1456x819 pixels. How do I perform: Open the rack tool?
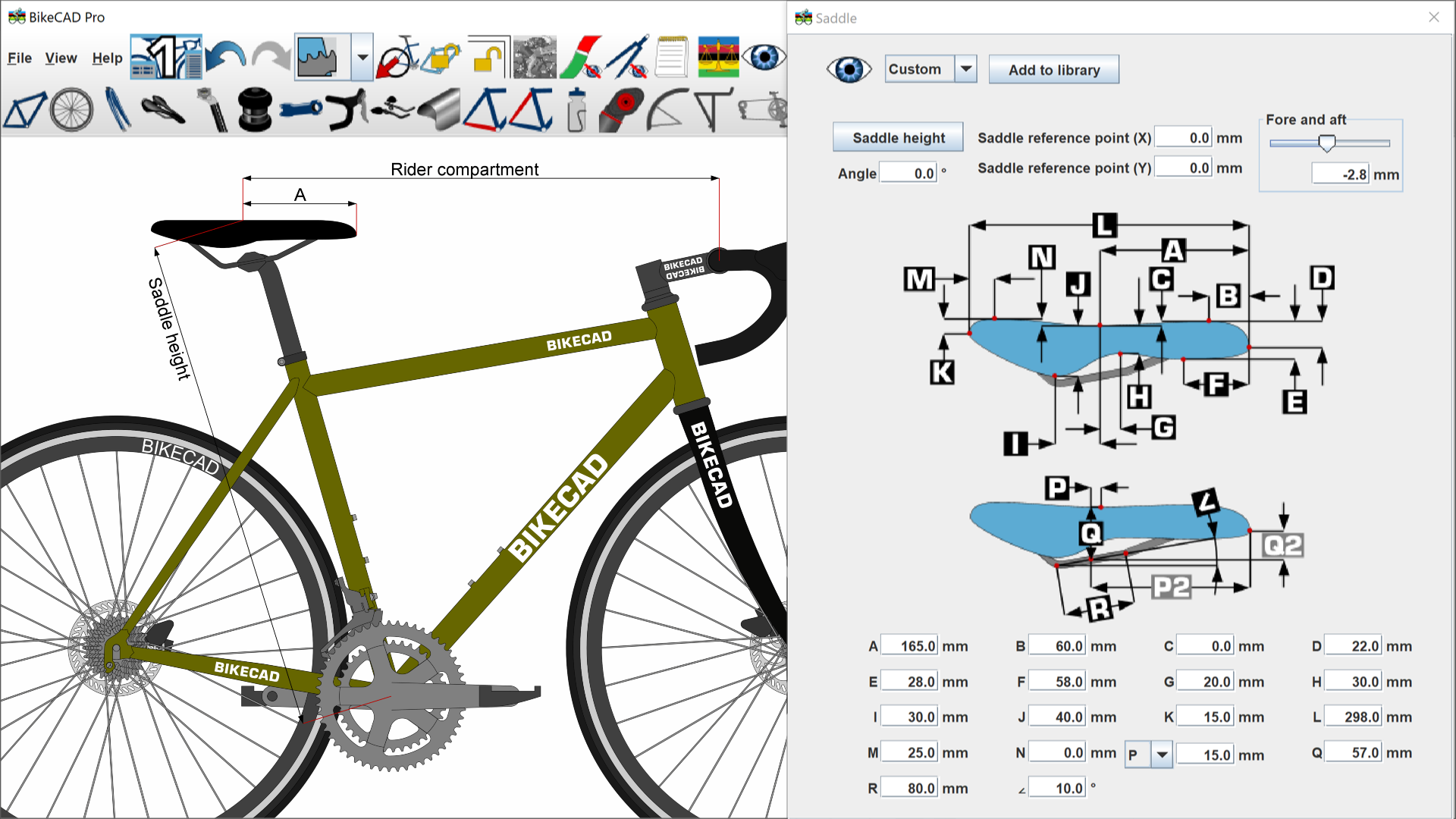click(713, 110)
